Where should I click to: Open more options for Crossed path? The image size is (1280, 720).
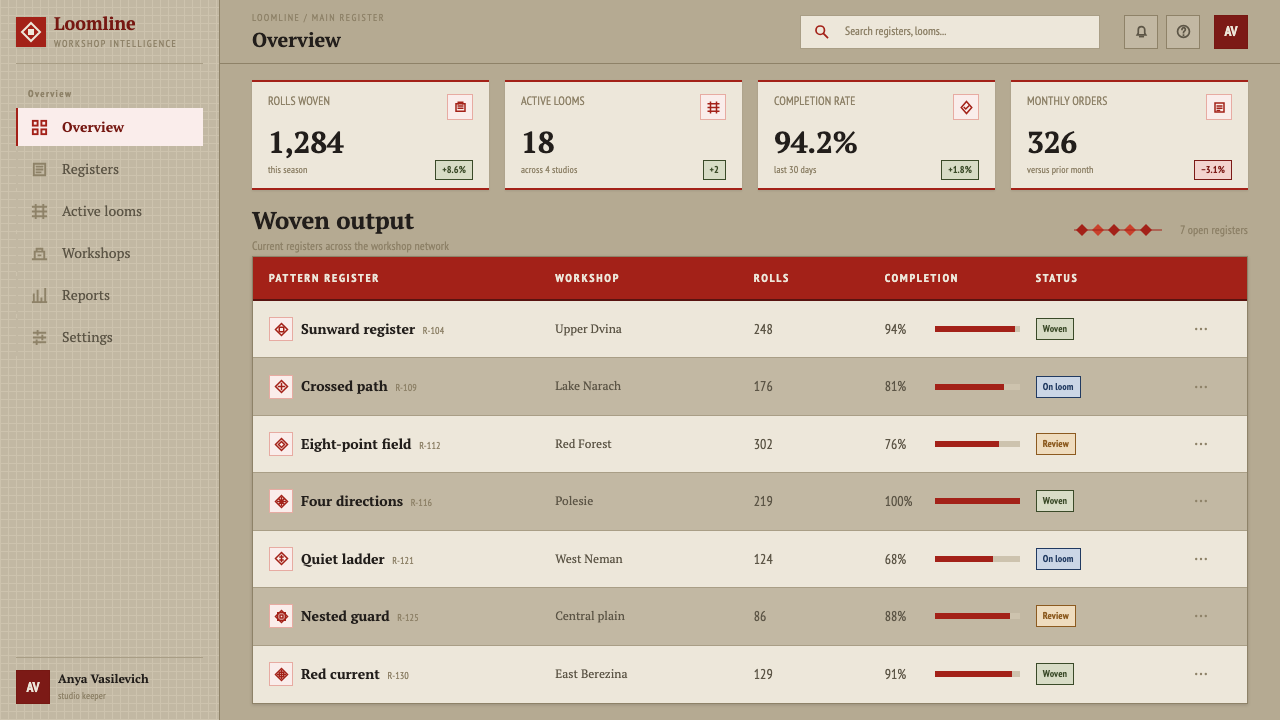point(1201,387)
